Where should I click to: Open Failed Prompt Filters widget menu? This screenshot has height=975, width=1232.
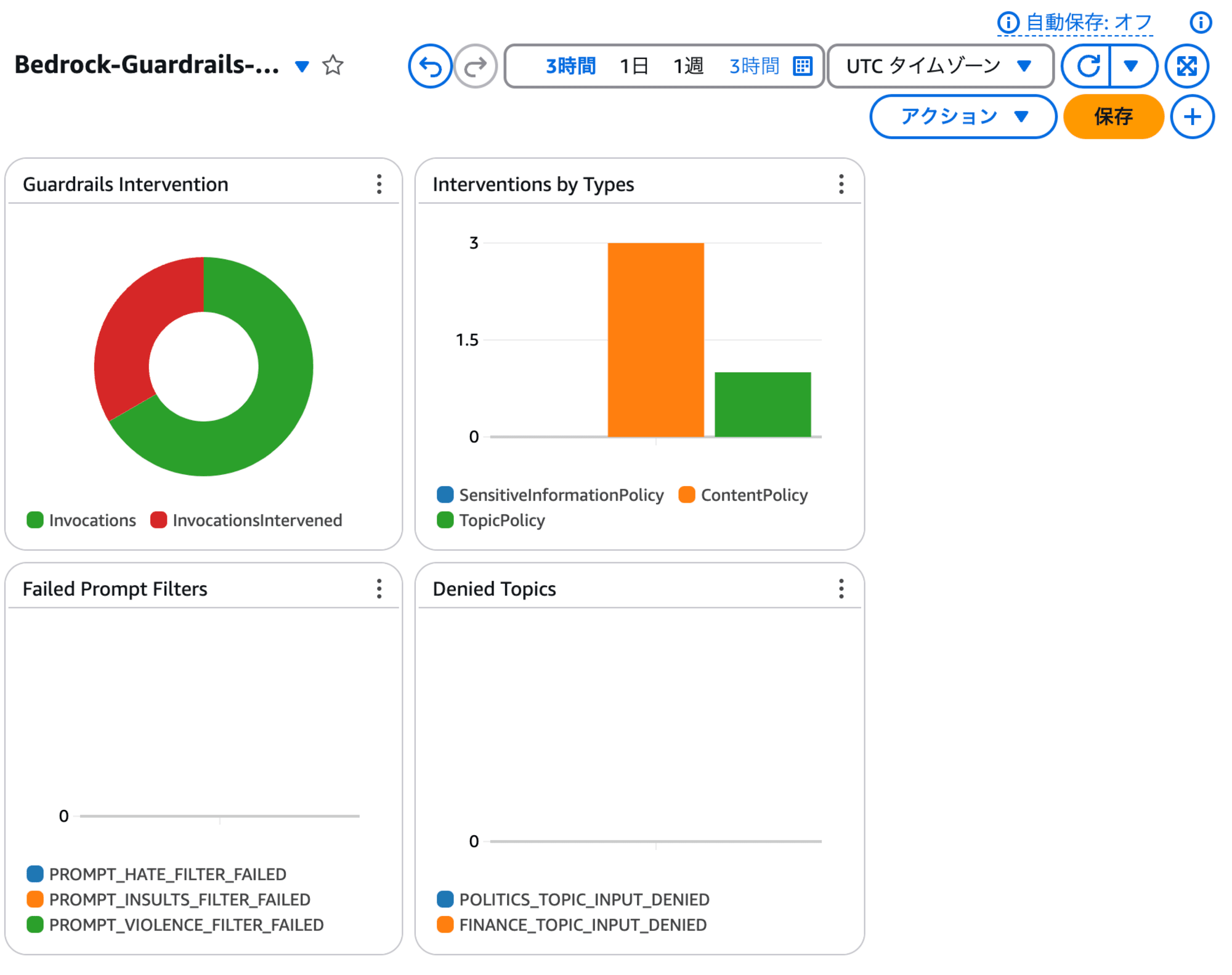point(379,589)
